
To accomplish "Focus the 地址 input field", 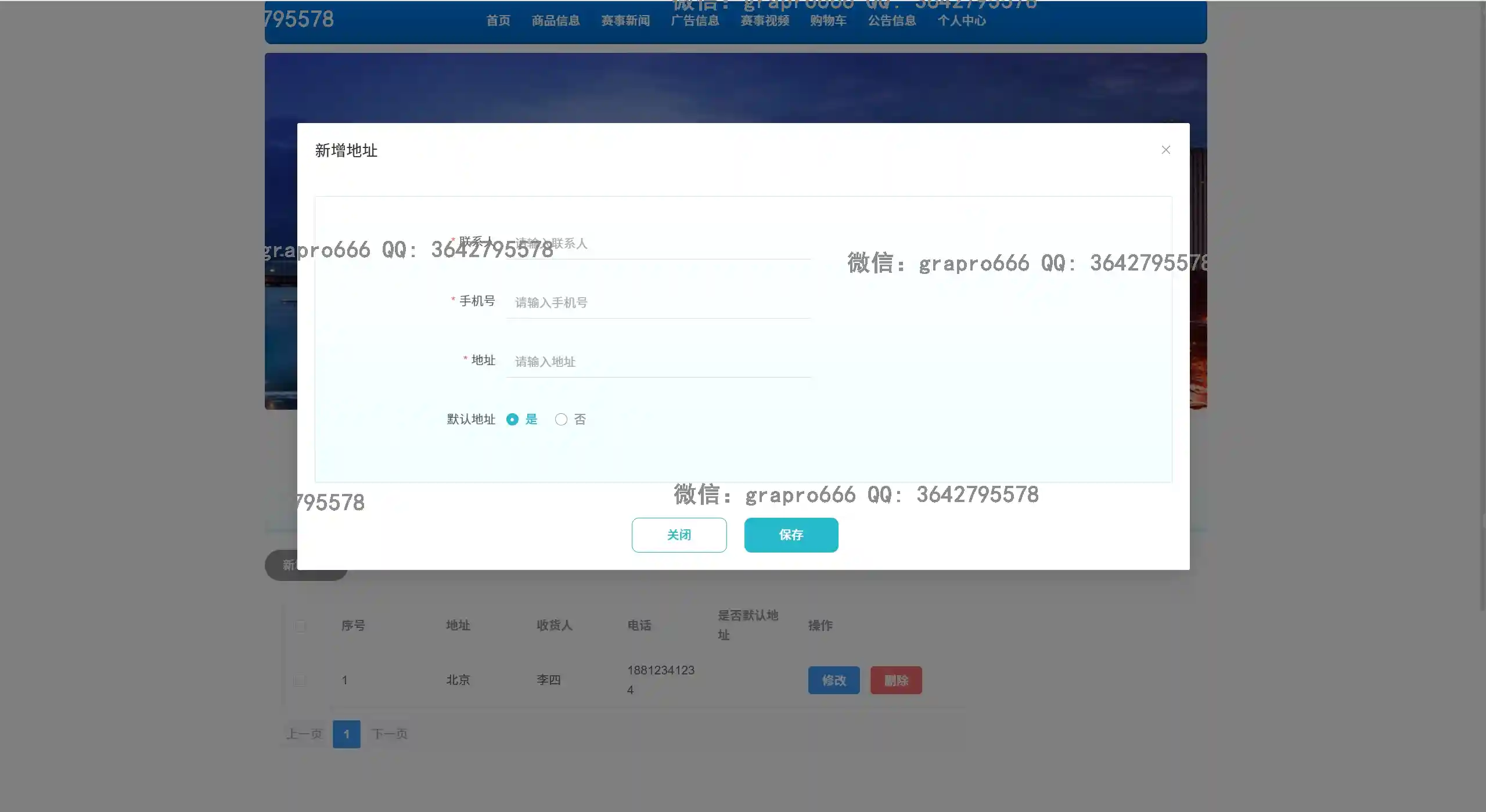I will (658, 362).
